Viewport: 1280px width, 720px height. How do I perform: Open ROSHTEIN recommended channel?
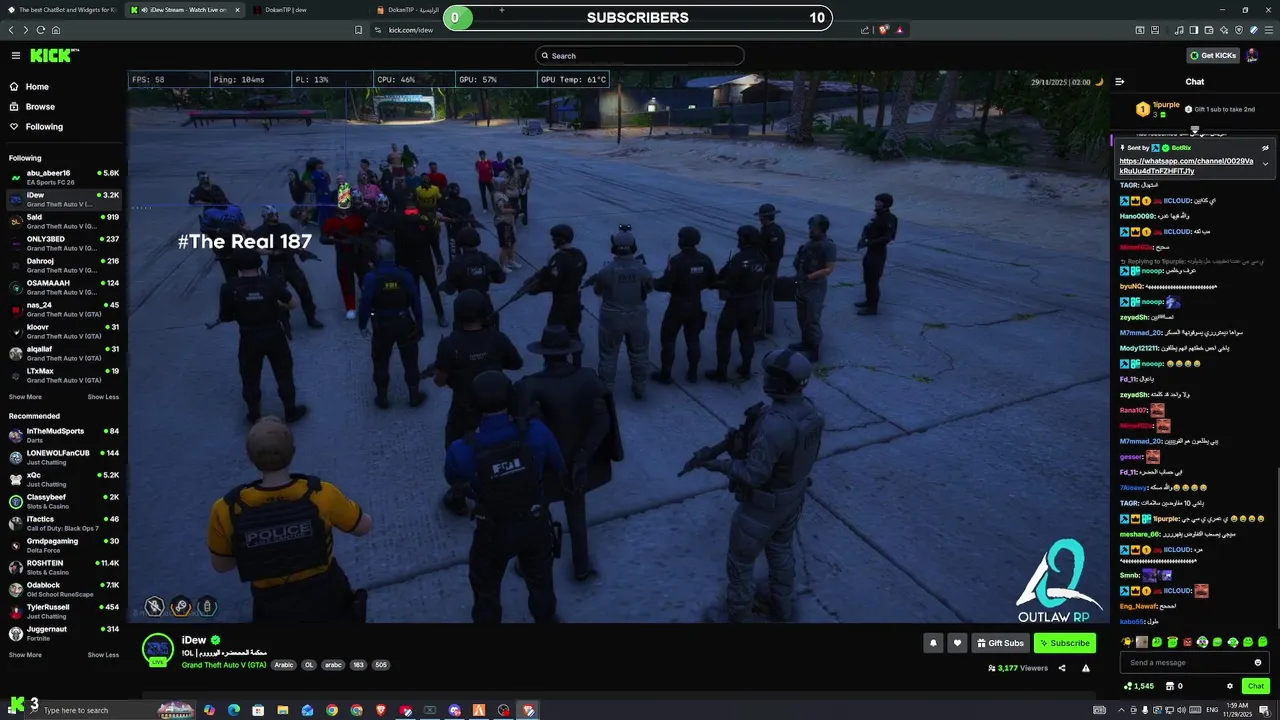click(64, 567)
